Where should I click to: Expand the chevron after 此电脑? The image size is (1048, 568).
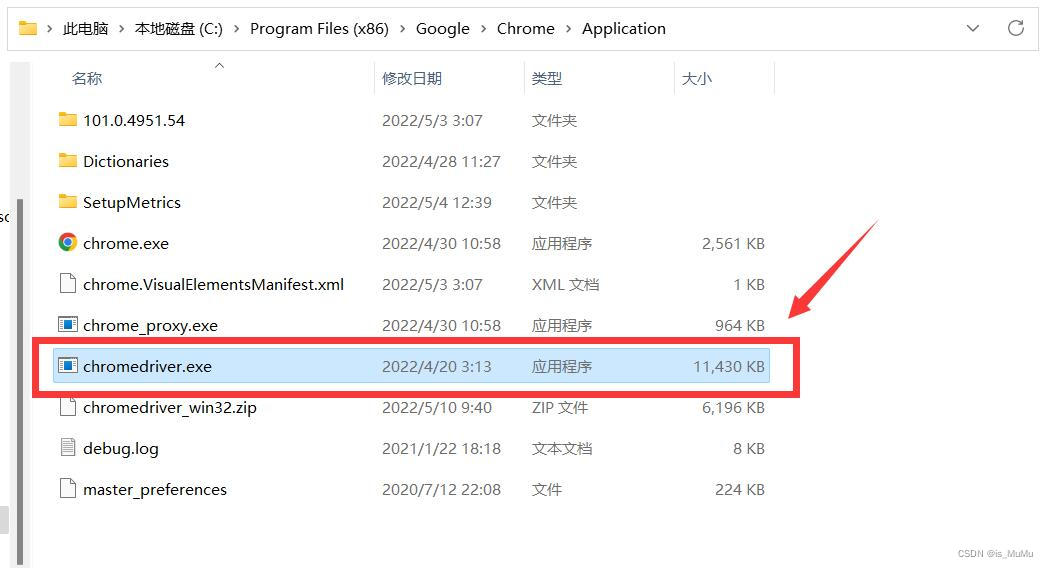(121, 29)
